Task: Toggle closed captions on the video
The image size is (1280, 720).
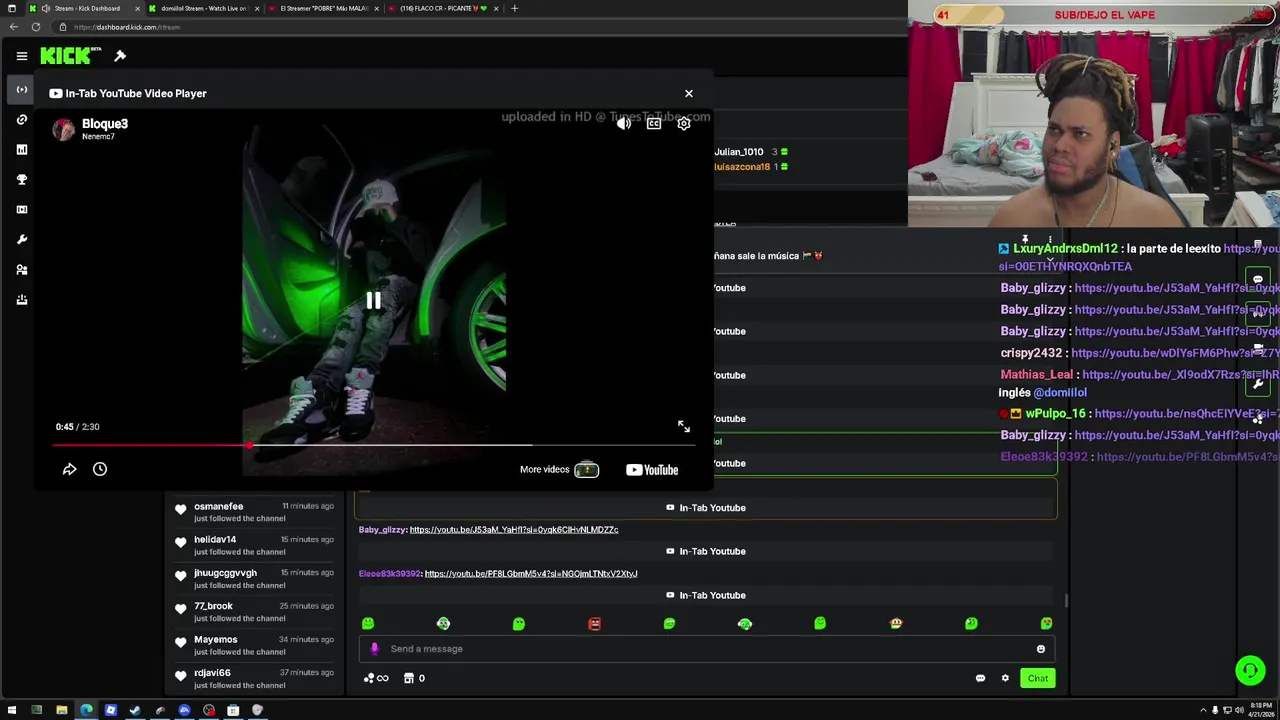Action: [x=654, y=124]
